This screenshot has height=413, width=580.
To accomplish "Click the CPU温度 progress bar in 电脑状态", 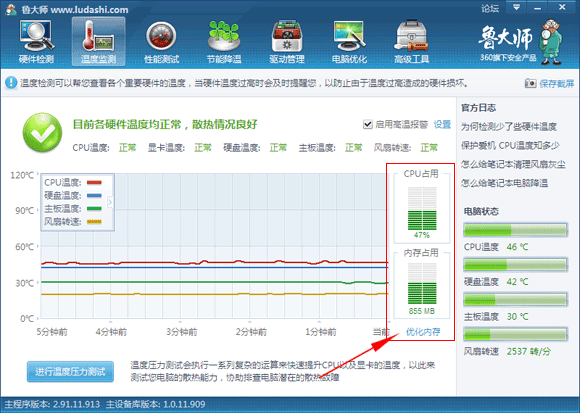I will pos(515,230).
